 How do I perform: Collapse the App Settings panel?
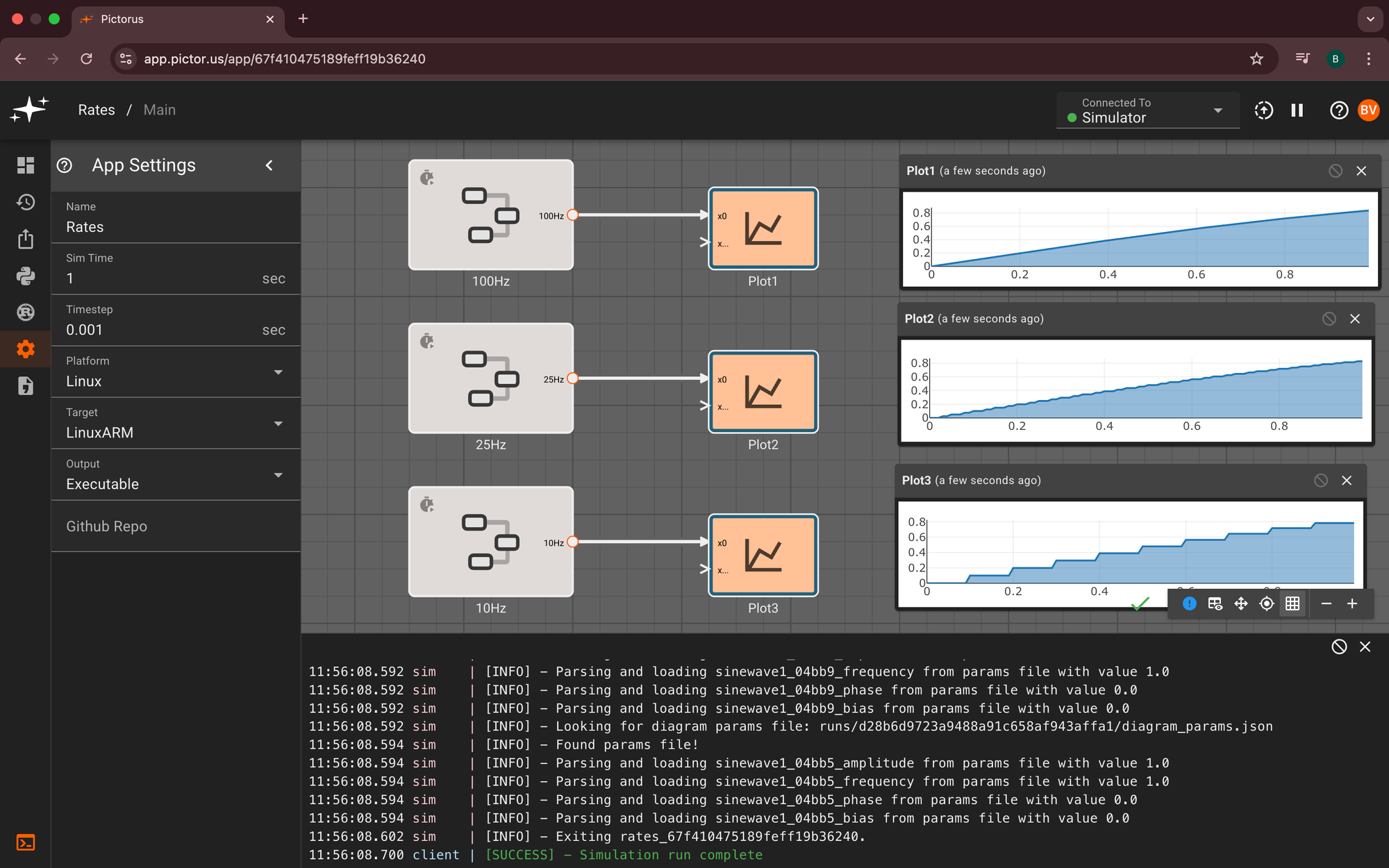pyautogui.click(x=269, y=165)
